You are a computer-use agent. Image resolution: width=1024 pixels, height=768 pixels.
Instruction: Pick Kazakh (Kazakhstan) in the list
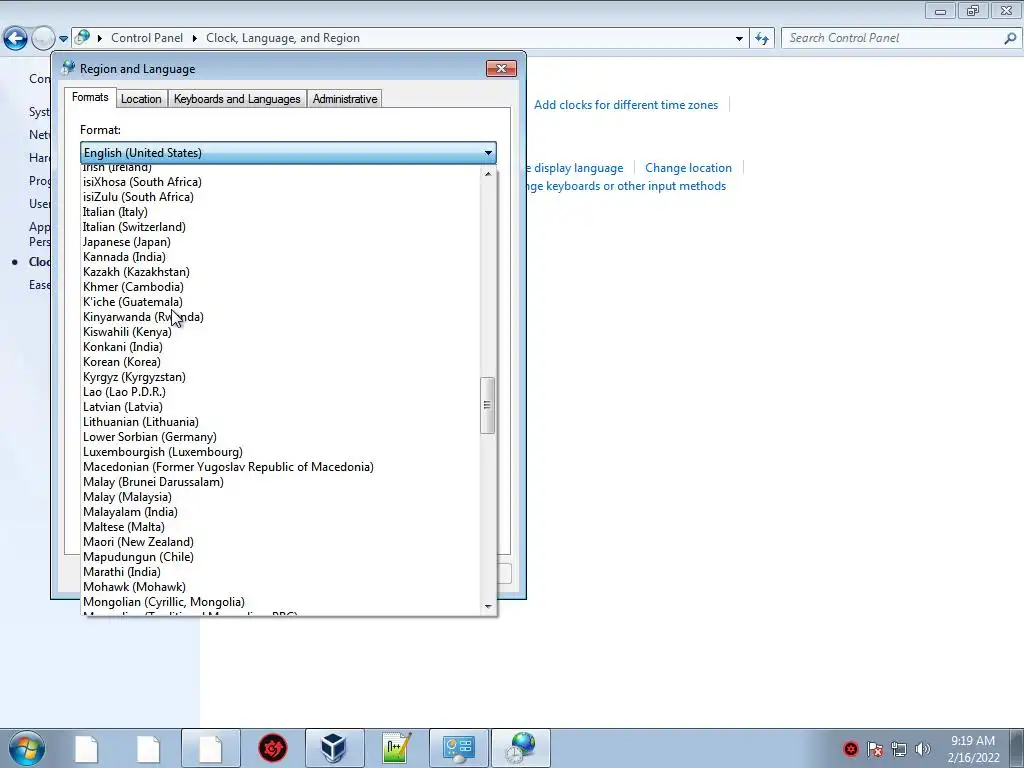pyautogui.click(x=281, y=272)
